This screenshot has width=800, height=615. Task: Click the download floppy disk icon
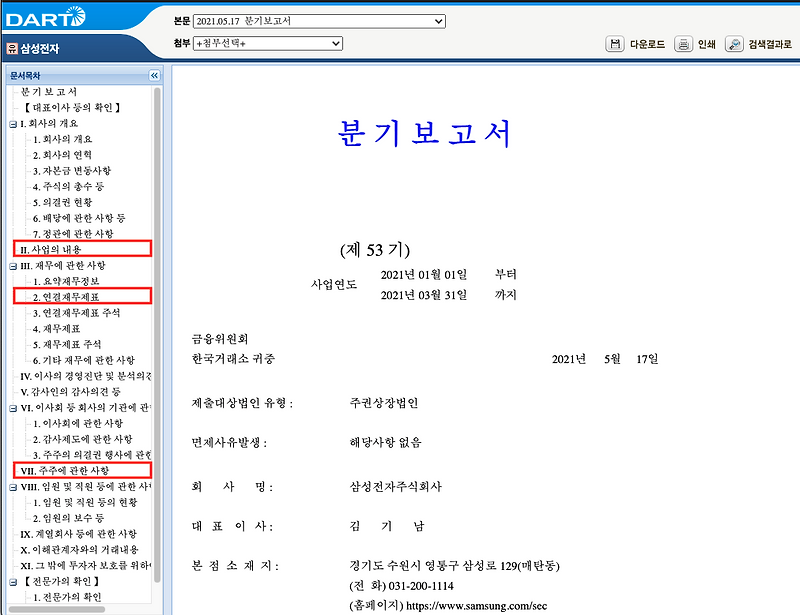(615, 44)
